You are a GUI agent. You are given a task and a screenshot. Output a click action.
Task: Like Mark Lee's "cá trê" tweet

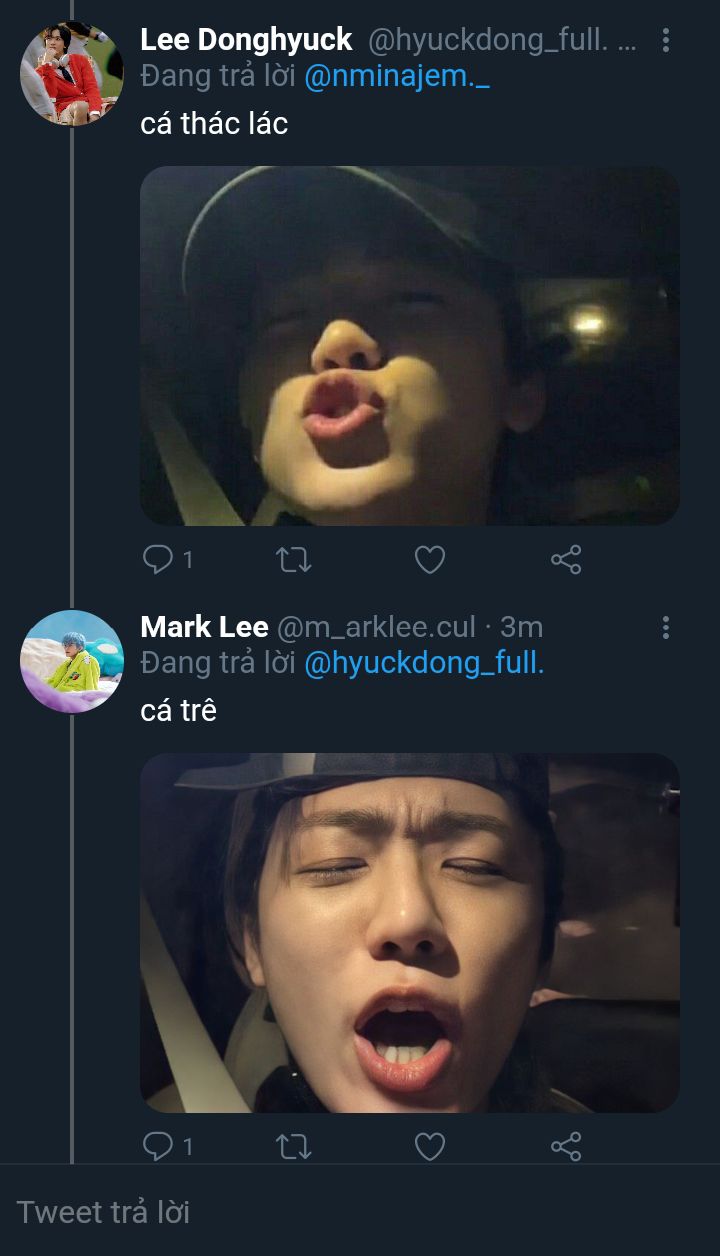429,1146
